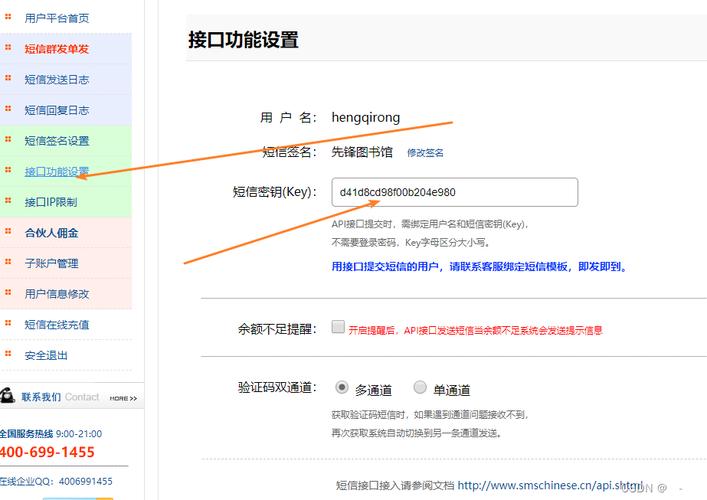Click the signature value 先锋图书馆
Image resolution: width=707 pixels, height=500 pixels.
[362, 152]
